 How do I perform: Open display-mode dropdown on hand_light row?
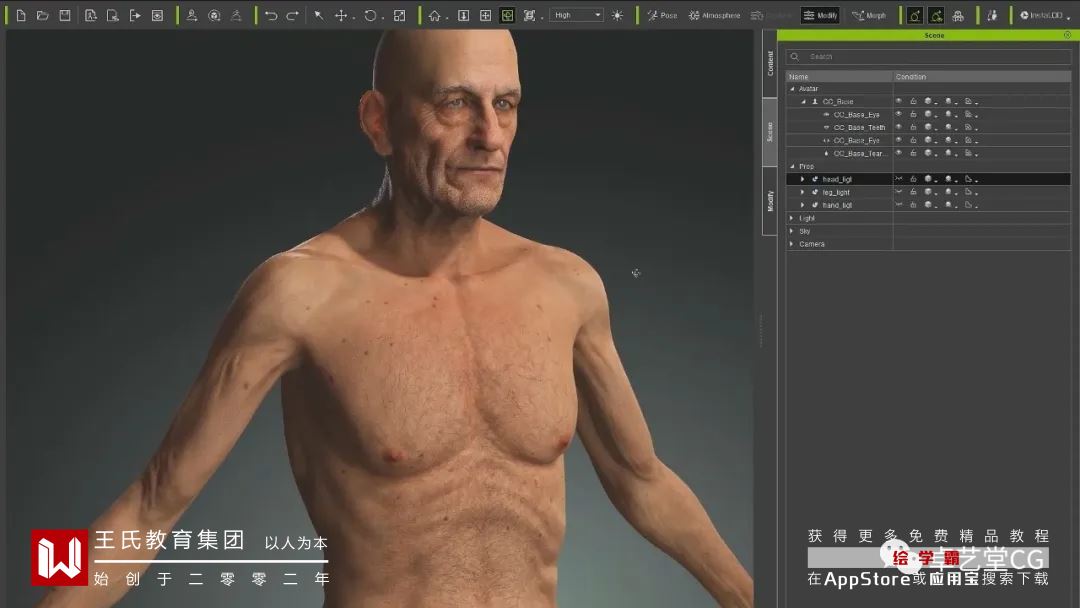pos(971,205)
